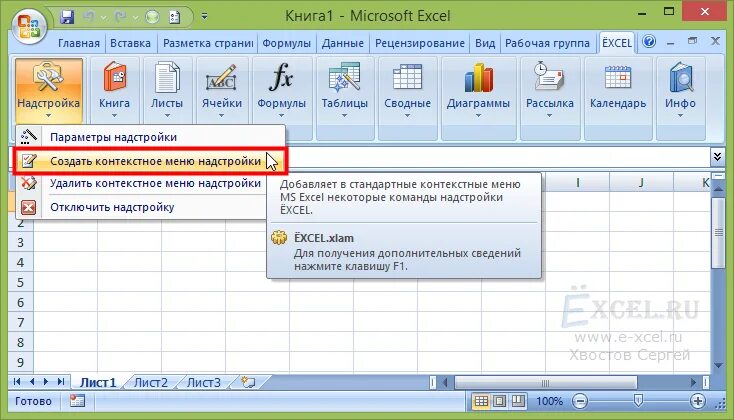734x420 pixels.
Task: Open the Книга ribbon menu
Action: click(114, 89)
